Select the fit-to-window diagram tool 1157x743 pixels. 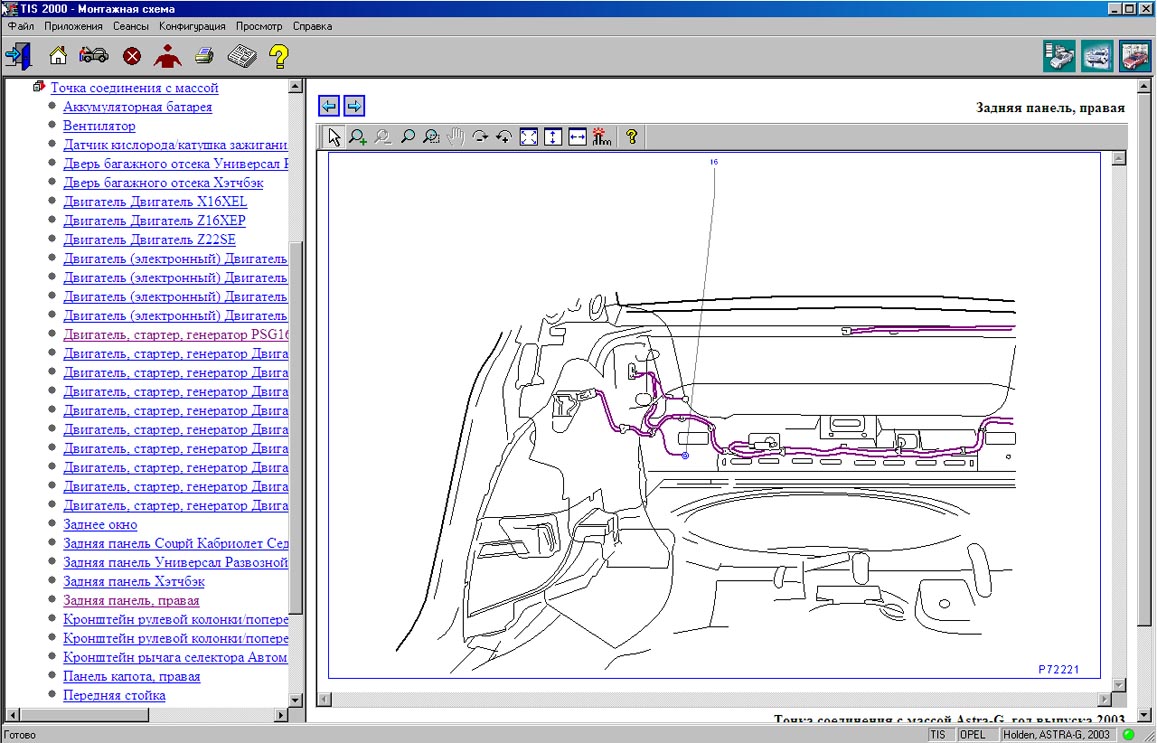coord(529,137)
